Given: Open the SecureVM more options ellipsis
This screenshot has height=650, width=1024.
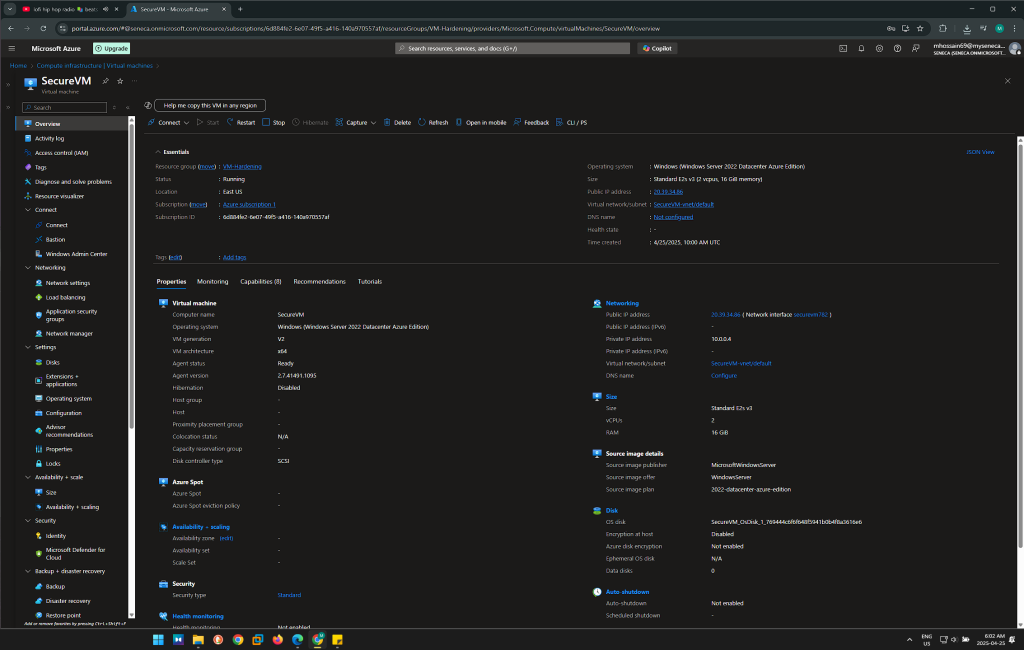Looking at the screenshot, I should [x=135, y=81].
